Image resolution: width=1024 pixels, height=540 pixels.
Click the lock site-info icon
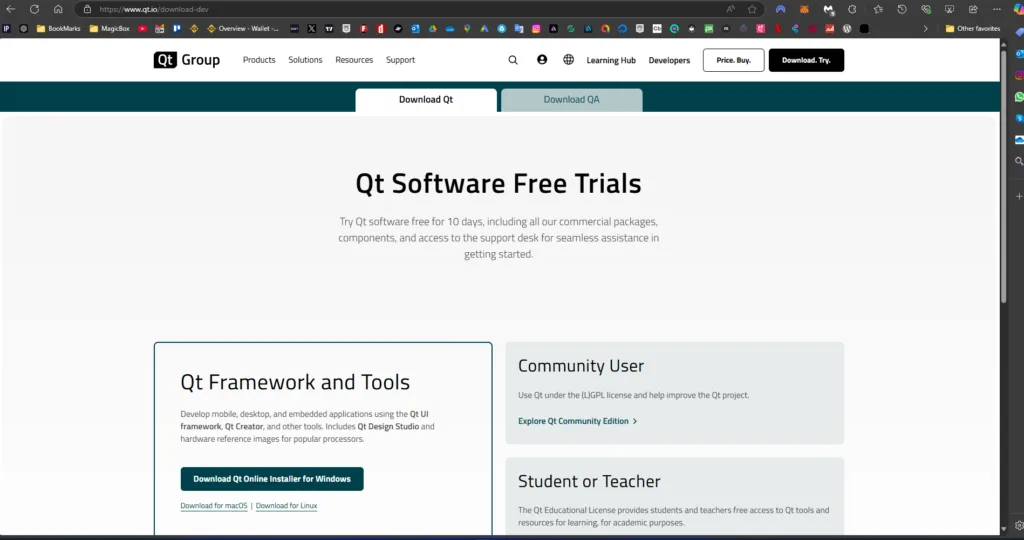pyautogui.click(x=88, y=9)
